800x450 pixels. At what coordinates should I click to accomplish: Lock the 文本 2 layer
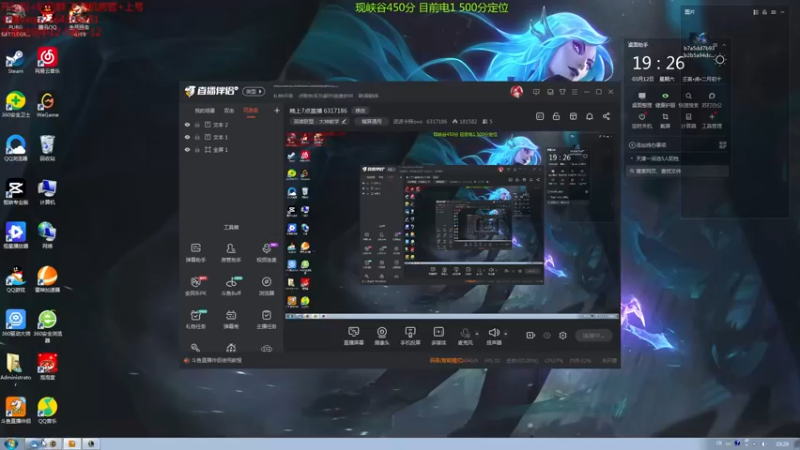tap(197, 124)
